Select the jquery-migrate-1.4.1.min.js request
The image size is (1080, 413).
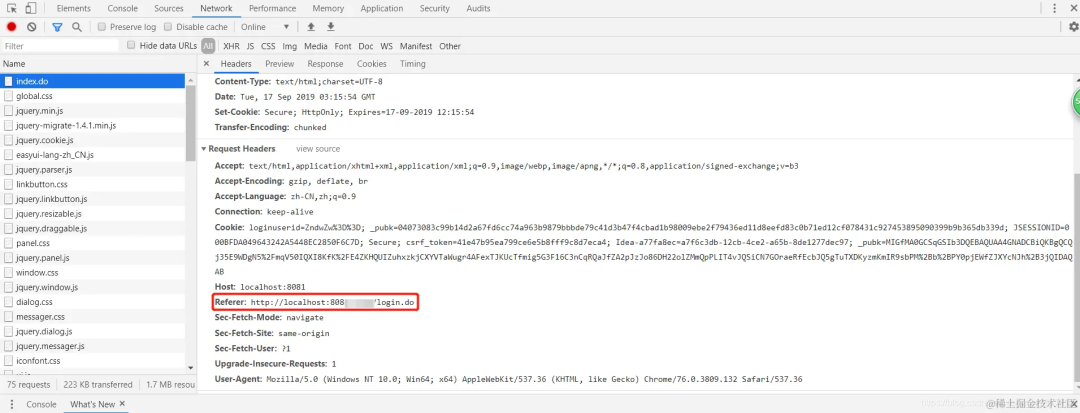click(93, 125)
